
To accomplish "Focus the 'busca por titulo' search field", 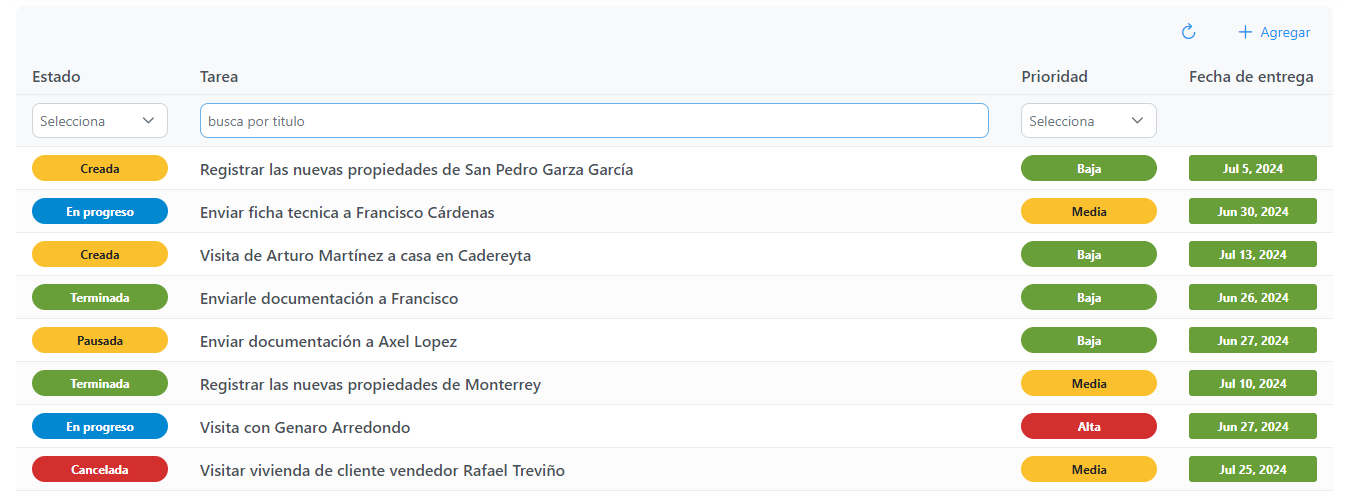I will pyautogui.click(x=594, y=121).
